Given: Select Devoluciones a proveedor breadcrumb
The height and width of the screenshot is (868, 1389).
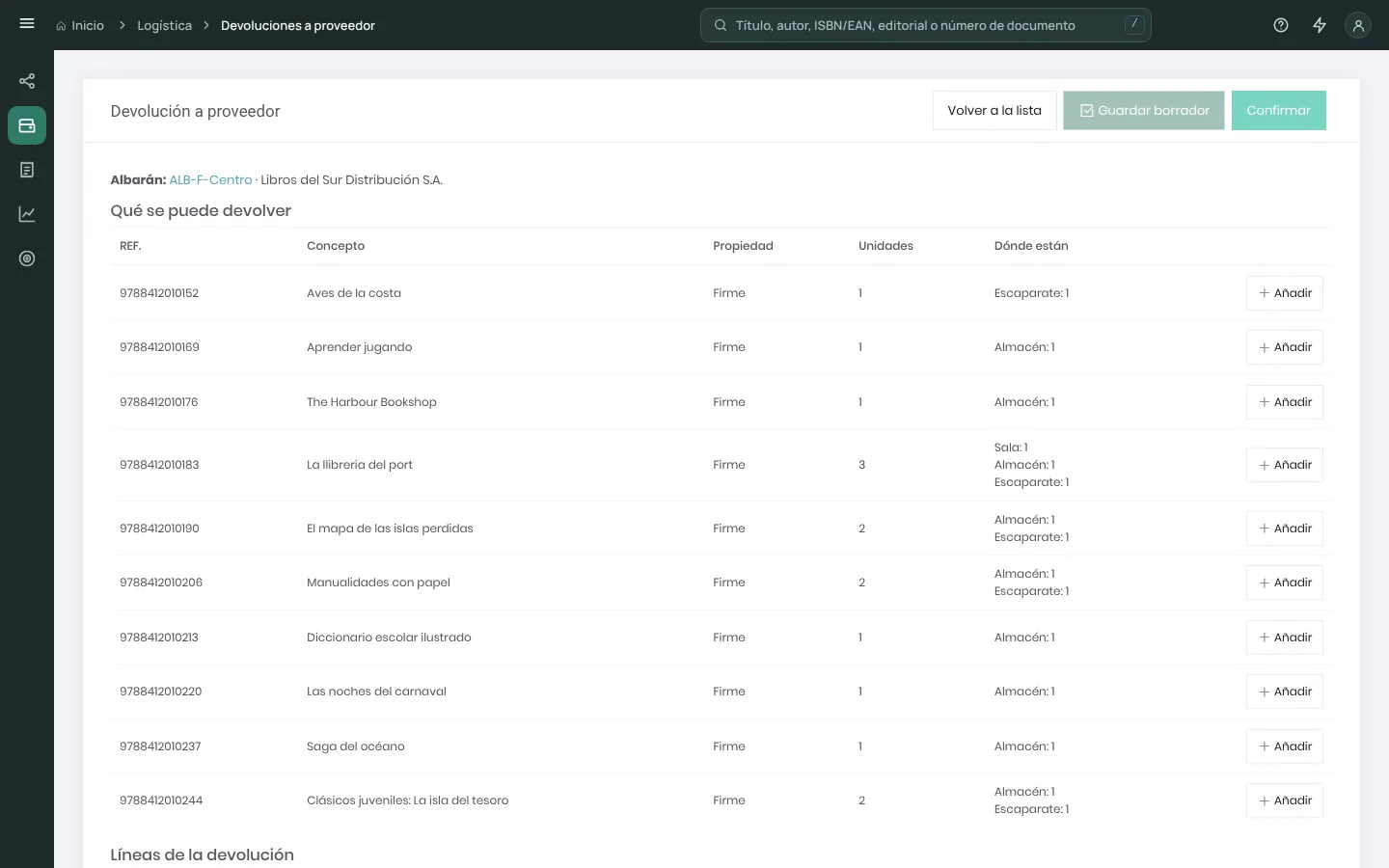Looking at the screenshot, I should click(298, 25).
